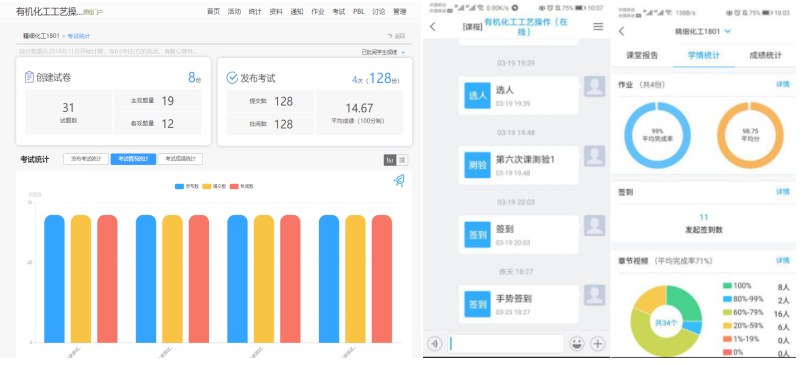Screen dimensions: 806x365
Task: Open the 选人 activity card
Action: coord(518,96)
